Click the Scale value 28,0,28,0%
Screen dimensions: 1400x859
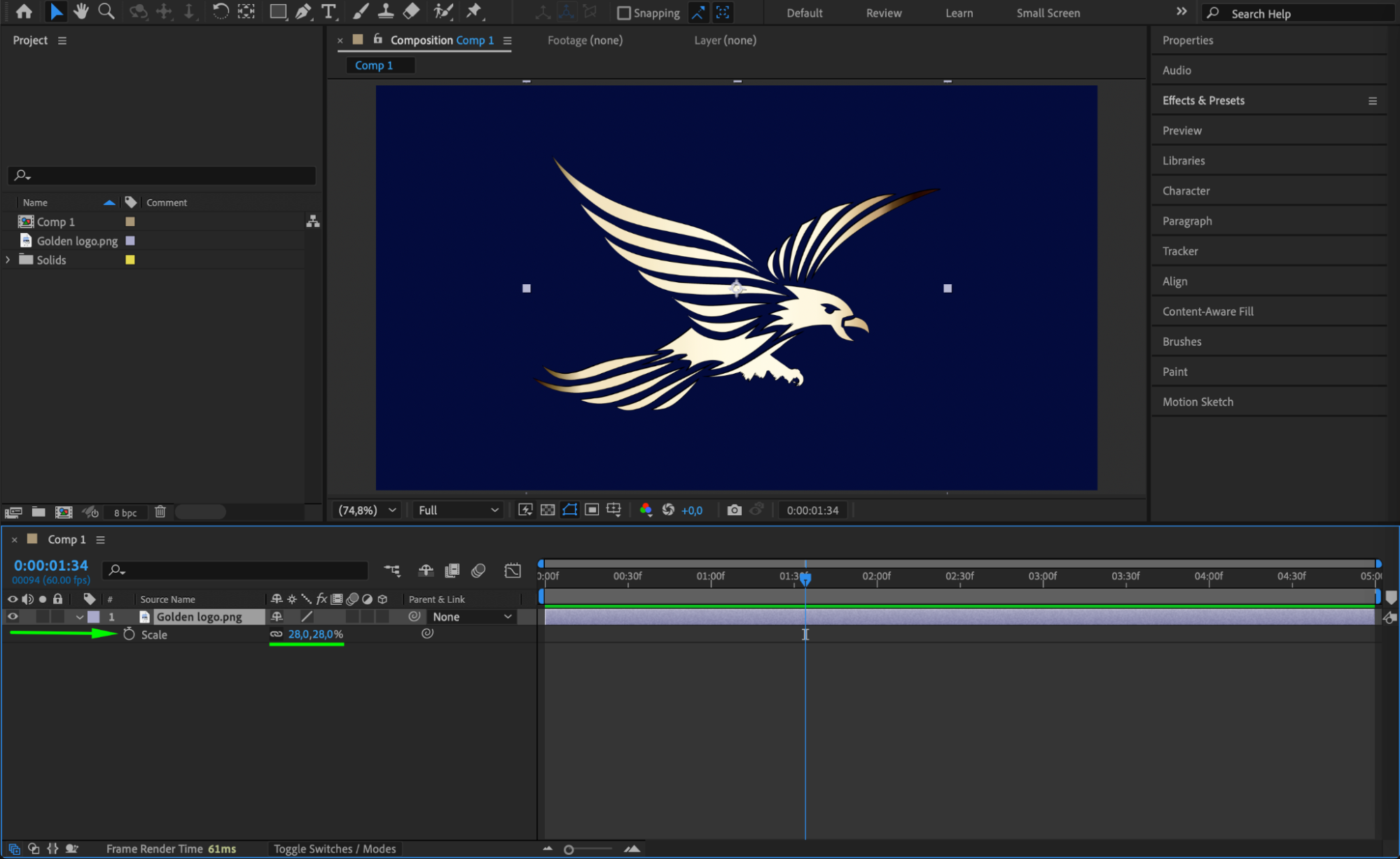pyautogui.click(x=315, y=634)
